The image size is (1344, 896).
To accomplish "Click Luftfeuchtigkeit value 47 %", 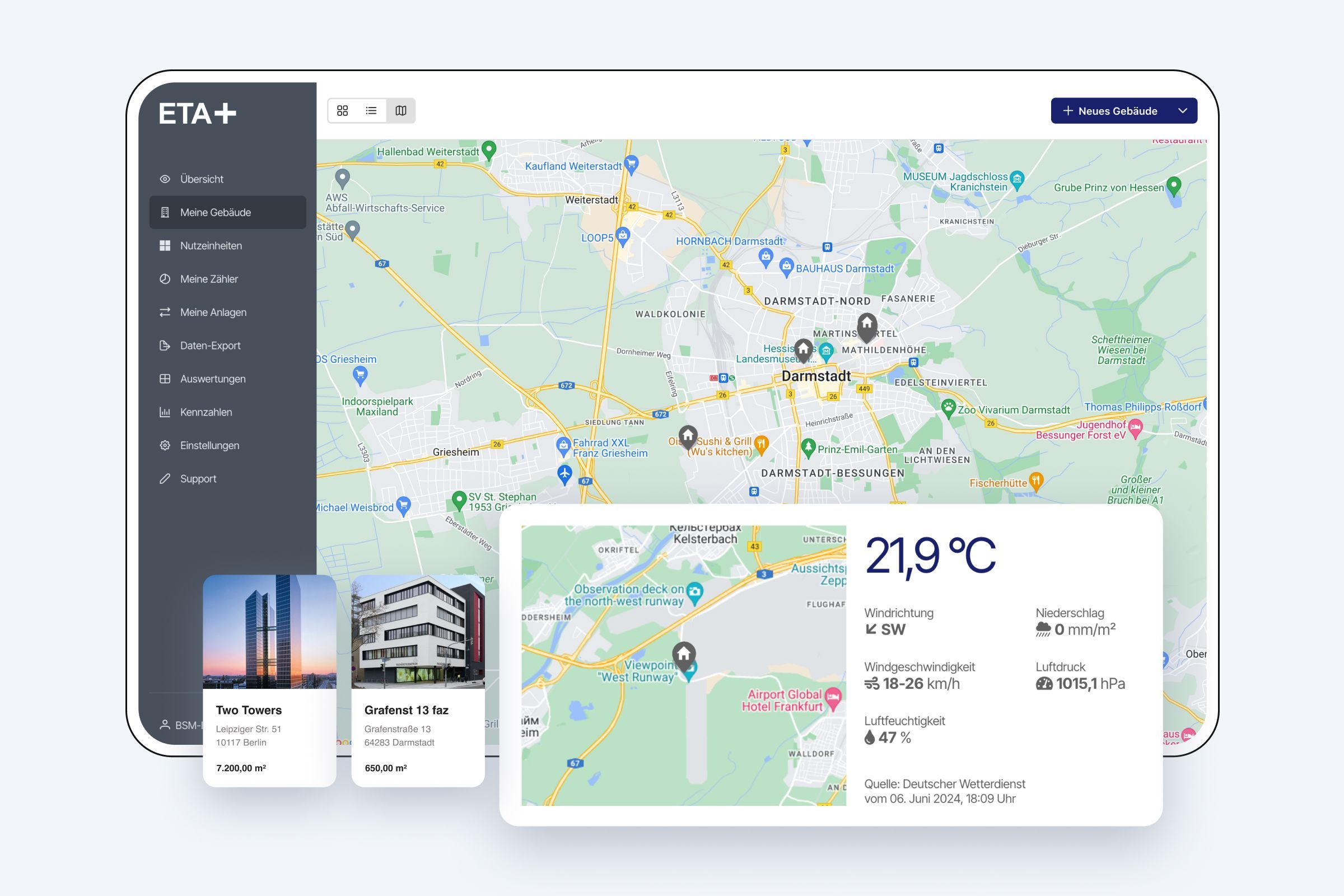I will pyautogui.click(x=888, y=738).
